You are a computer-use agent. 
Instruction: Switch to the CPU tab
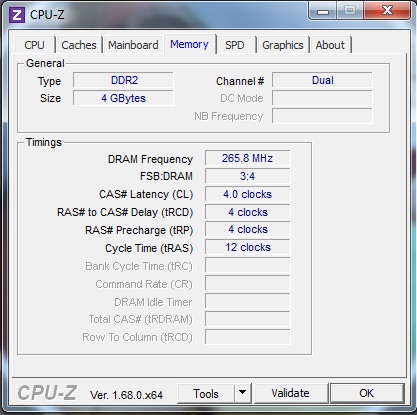pyautogui.click(x=34, y=45)
